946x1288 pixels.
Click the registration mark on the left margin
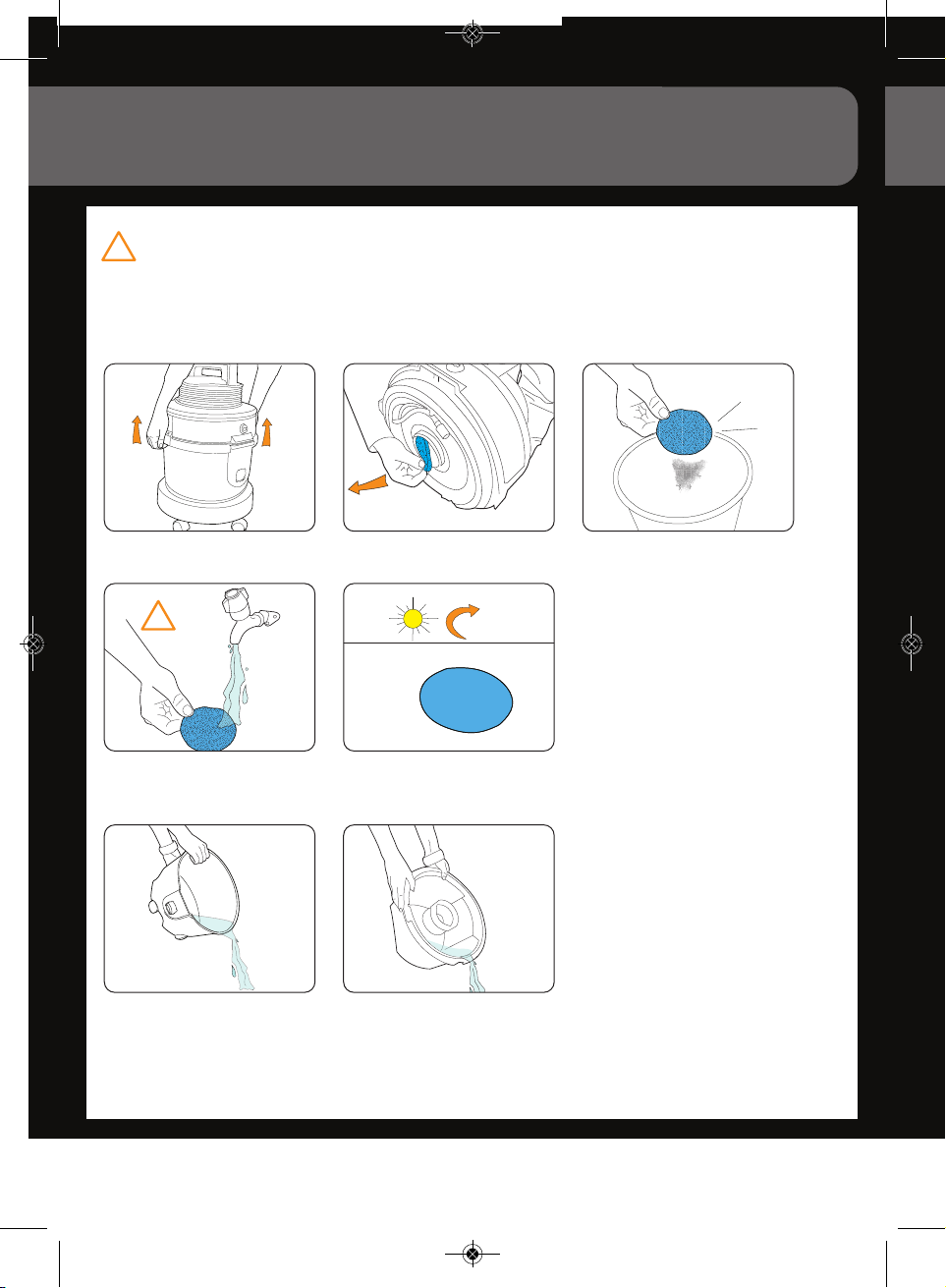coord(33,644)
